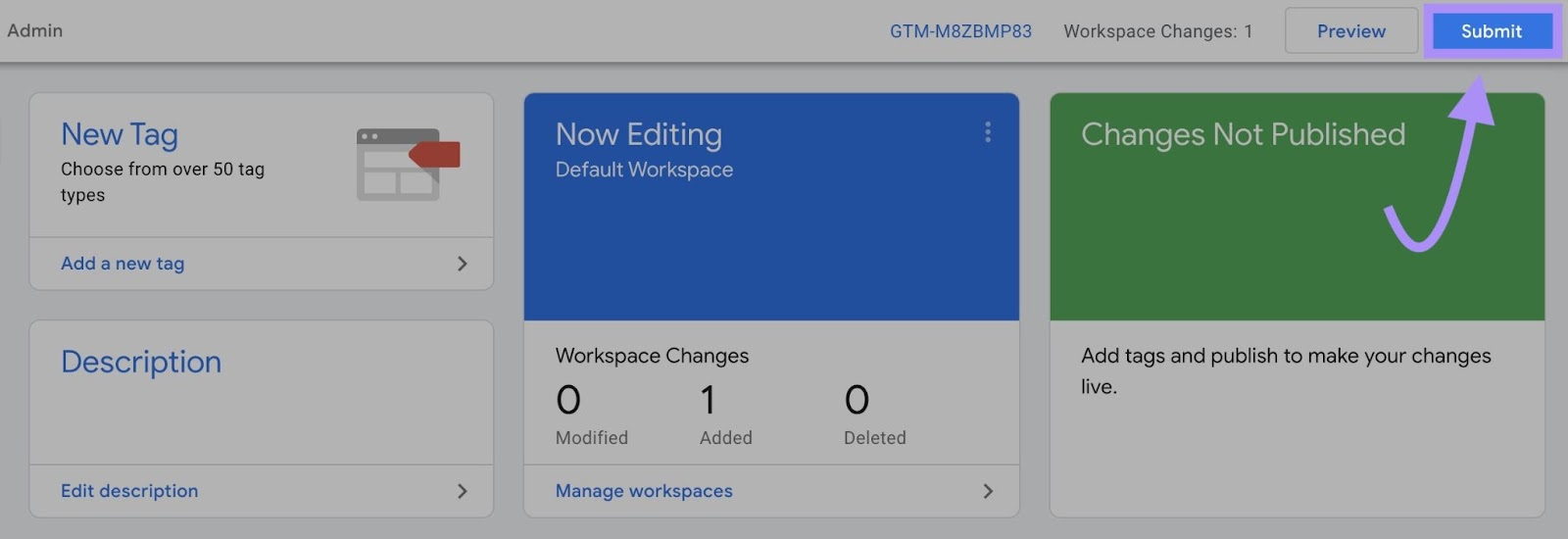Click the Now Editing title

coord(638,134)
